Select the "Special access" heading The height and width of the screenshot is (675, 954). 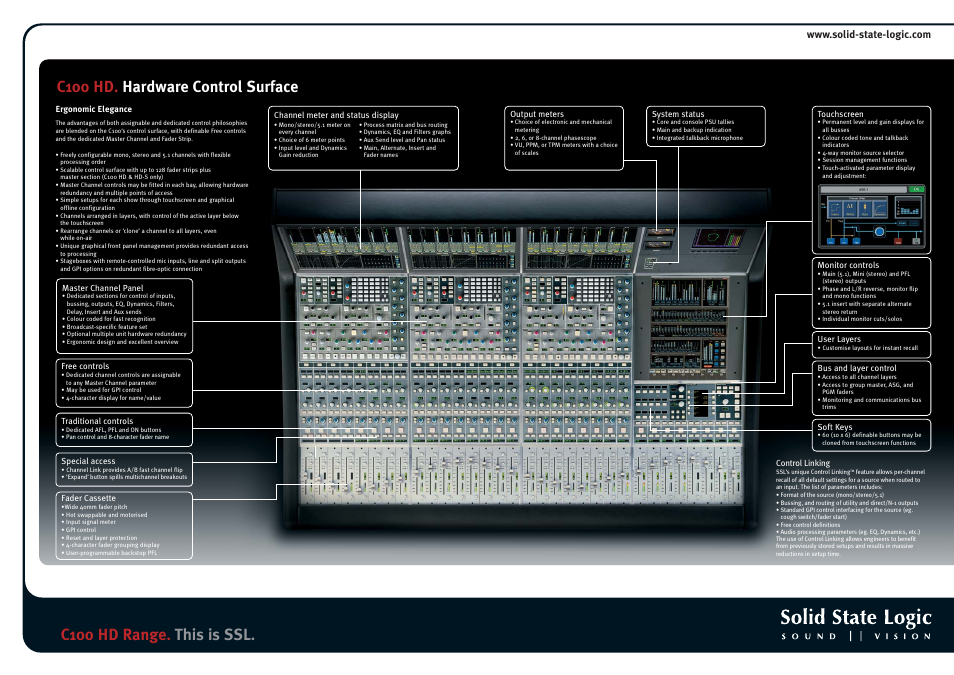point(88,461)
